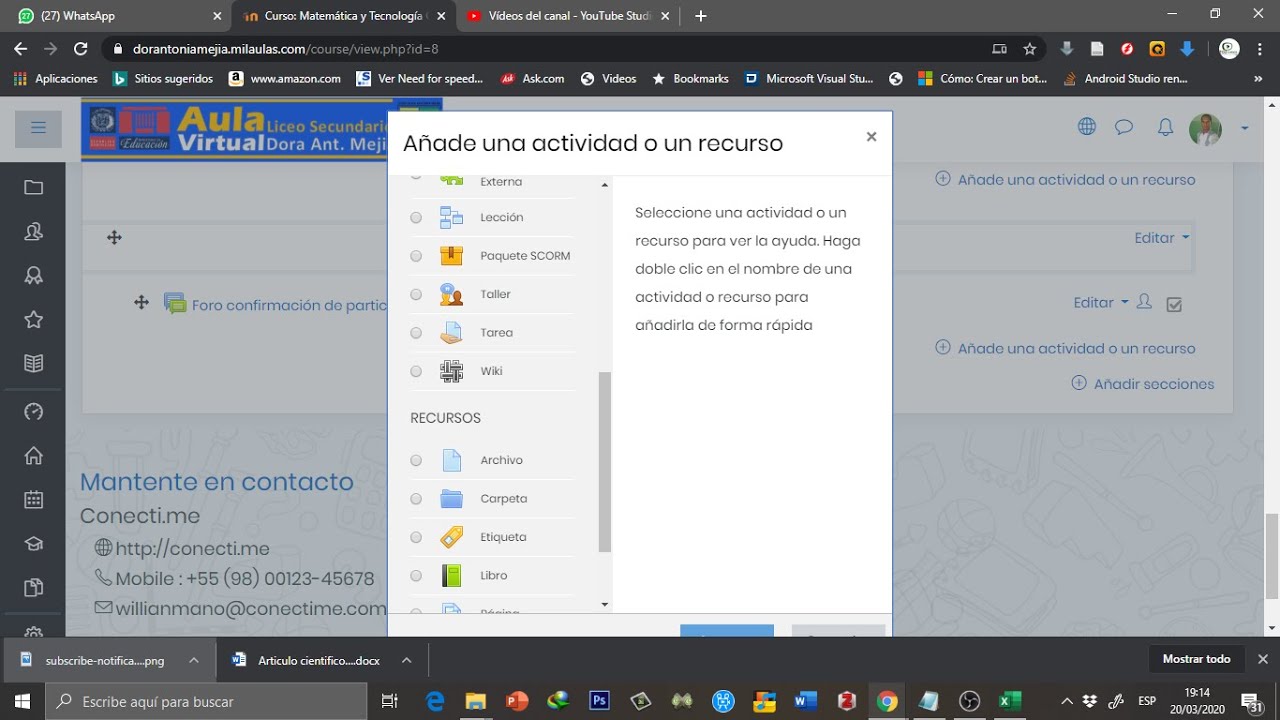
Task: Open the Bookmarks folder in bookmarks bar
Action: 690,78
